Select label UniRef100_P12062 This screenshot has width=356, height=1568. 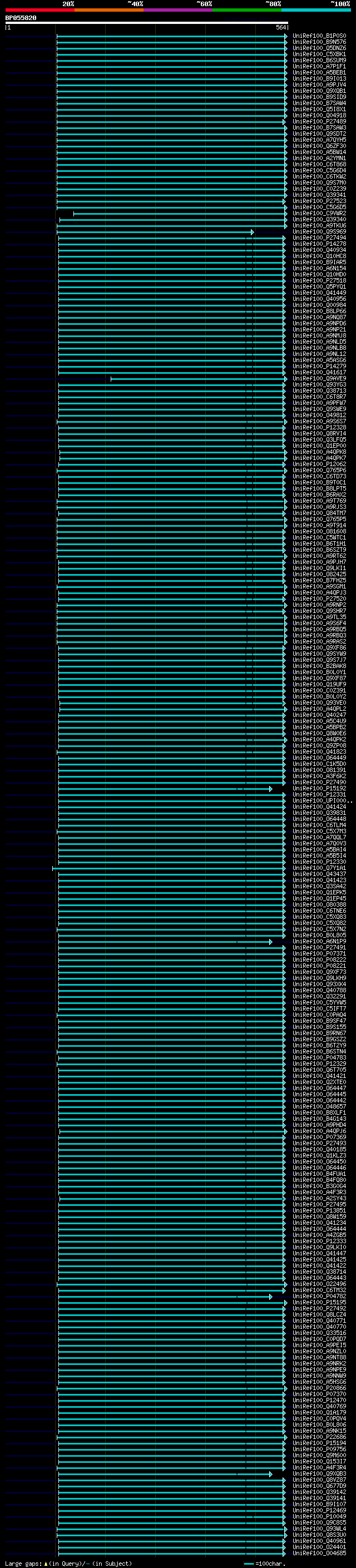click(319, 464)
